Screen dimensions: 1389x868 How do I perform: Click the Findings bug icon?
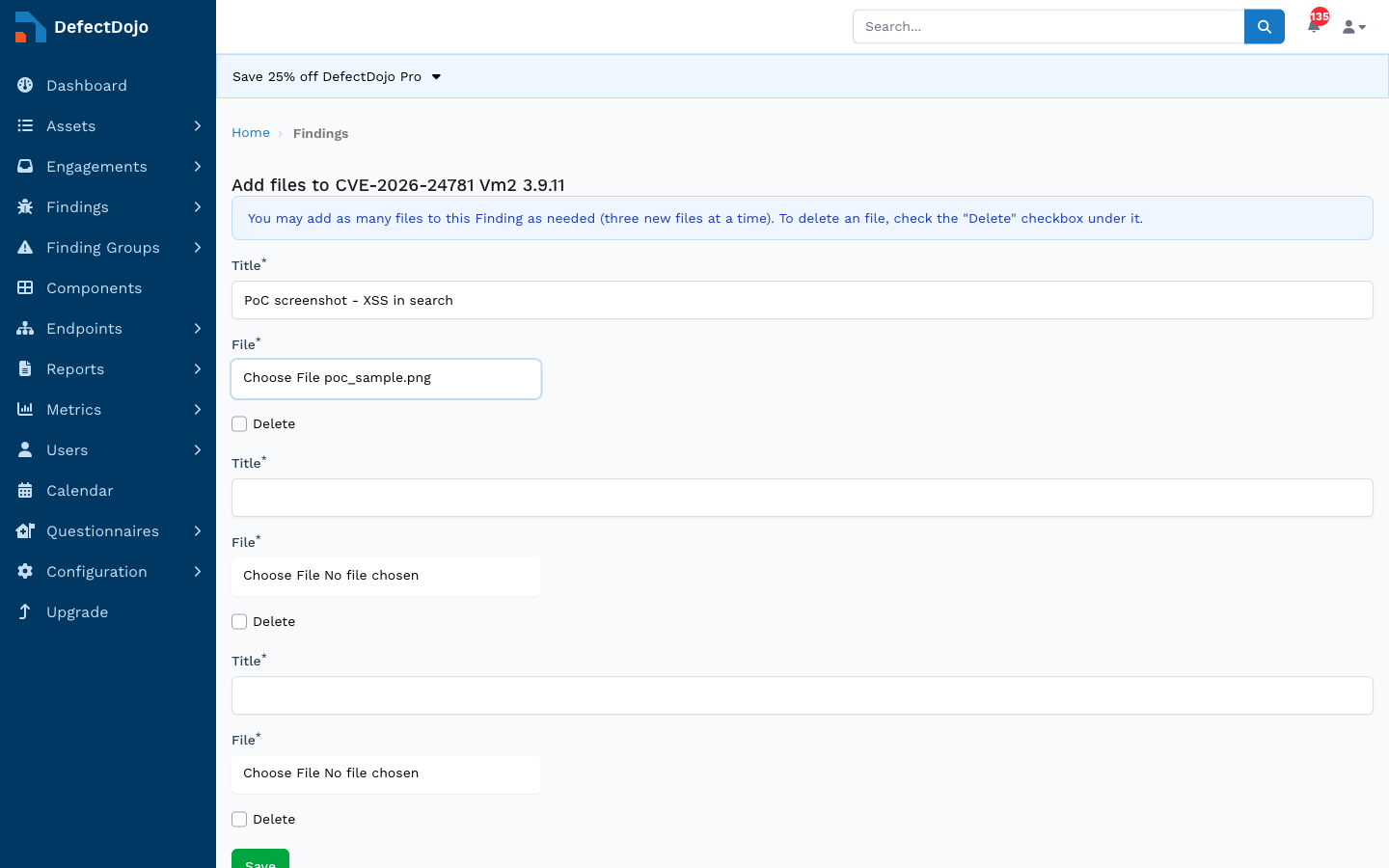[x=25, y=206]
